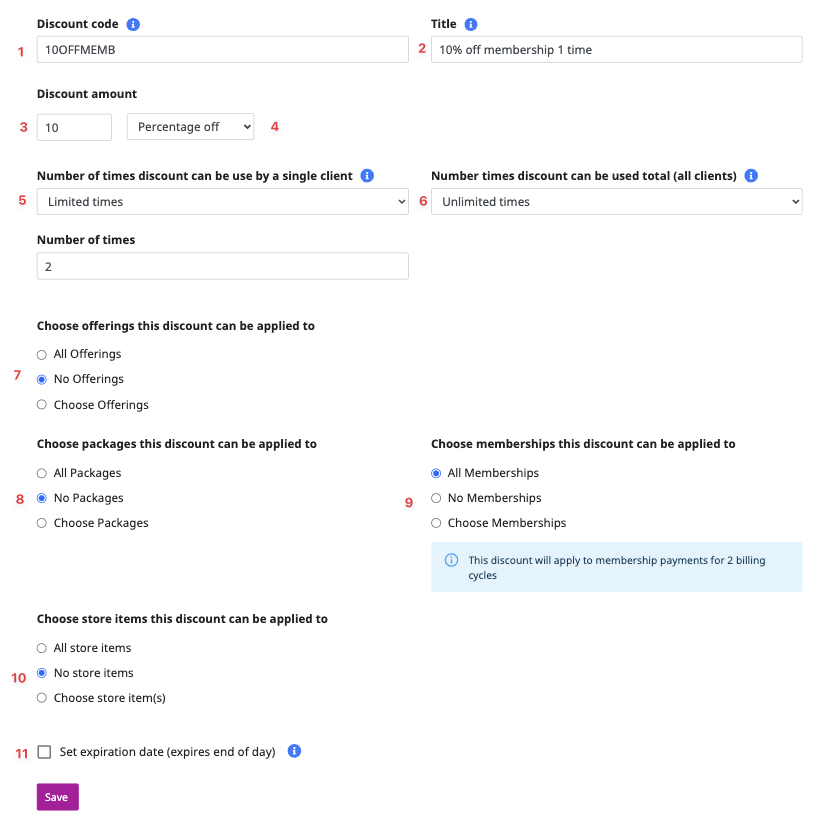Screen dimensions: 834x820
Task: Select the Choose Memberships radio option
Action: (x=436, y=523)
